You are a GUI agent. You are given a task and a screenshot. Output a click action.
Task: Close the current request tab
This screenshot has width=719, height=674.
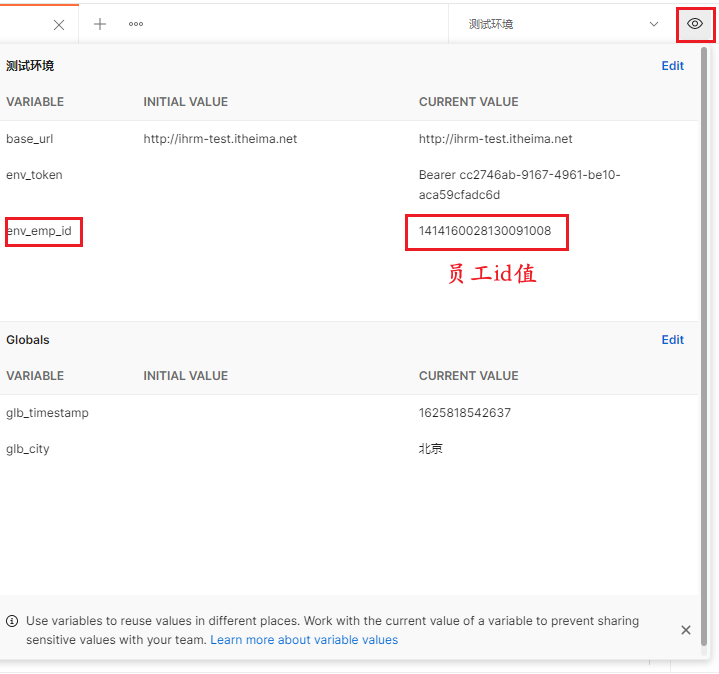pyautogui.click(x=59, y=25)
